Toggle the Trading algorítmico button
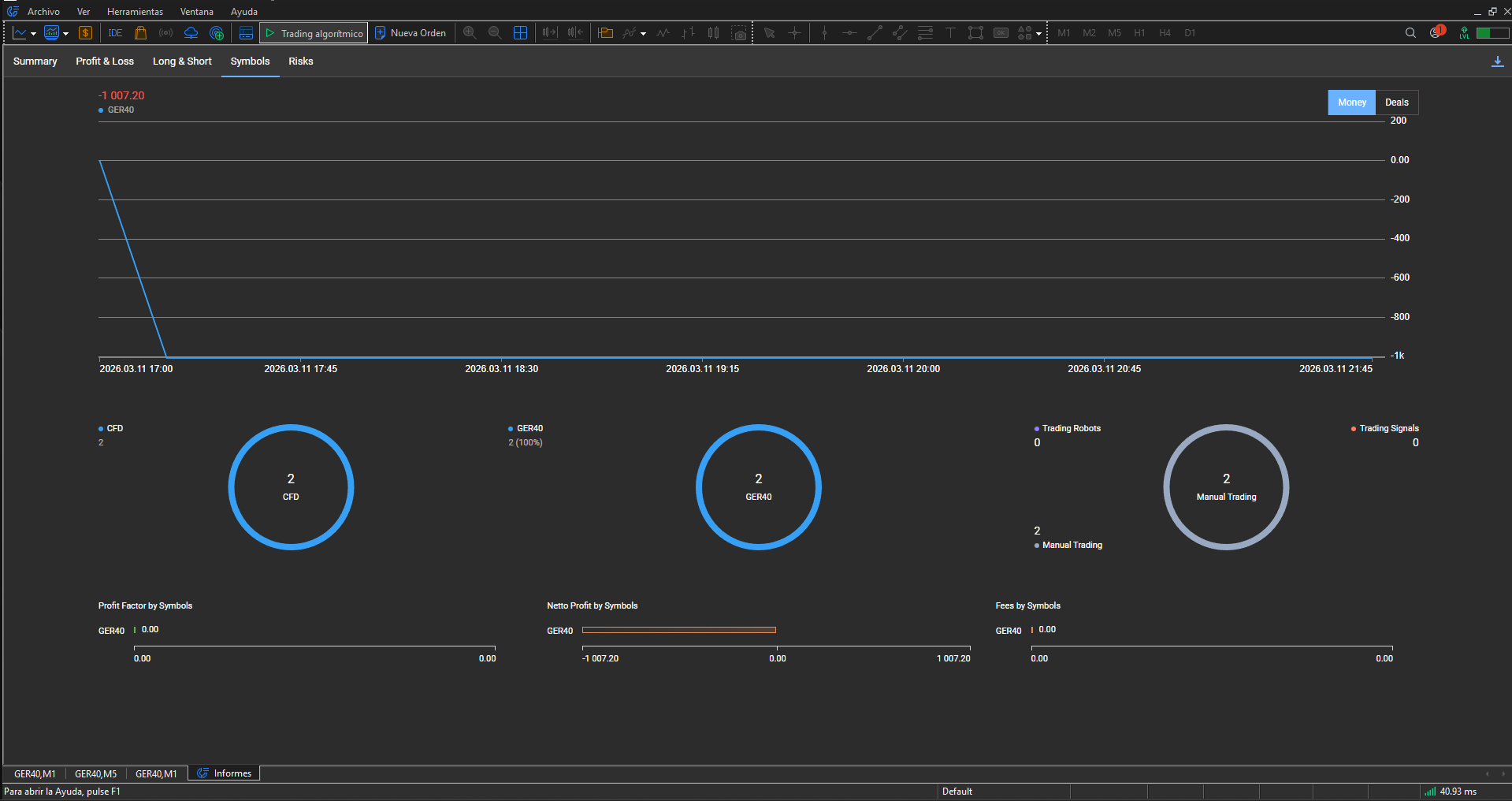This screenshot has width=1512, height=801. pos(314,33)
